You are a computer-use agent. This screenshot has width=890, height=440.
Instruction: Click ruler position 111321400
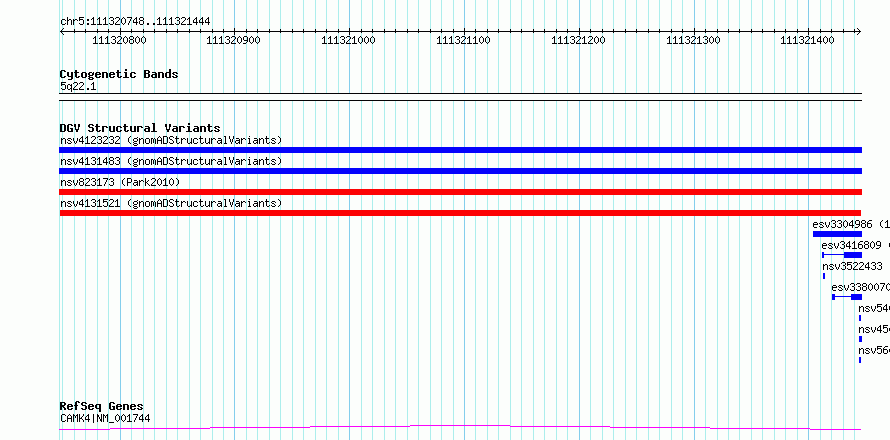click(x=808, y=40)
